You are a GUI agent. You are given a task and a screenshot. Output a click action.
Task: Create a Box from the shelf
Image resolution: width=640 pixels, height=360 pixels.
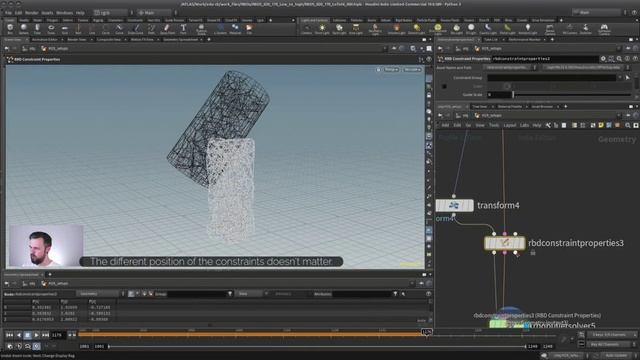[x=10, y=29]
